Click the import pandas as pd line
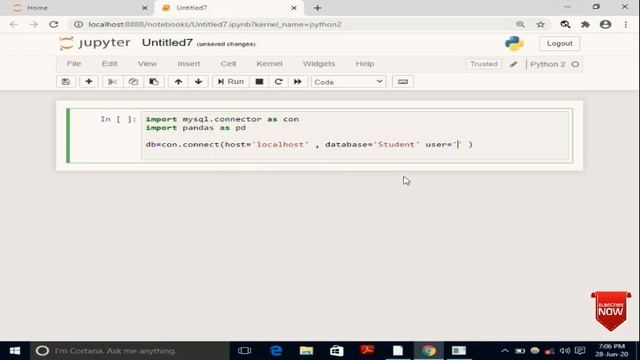The width and height of the screenshot is (640, 360). [196, 128]
